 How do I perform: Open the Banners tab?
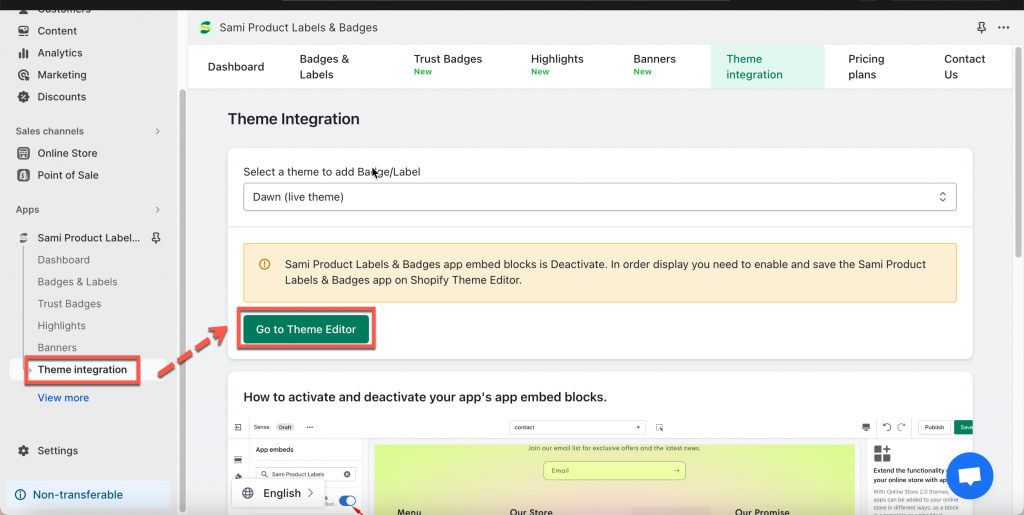point(654,67)
